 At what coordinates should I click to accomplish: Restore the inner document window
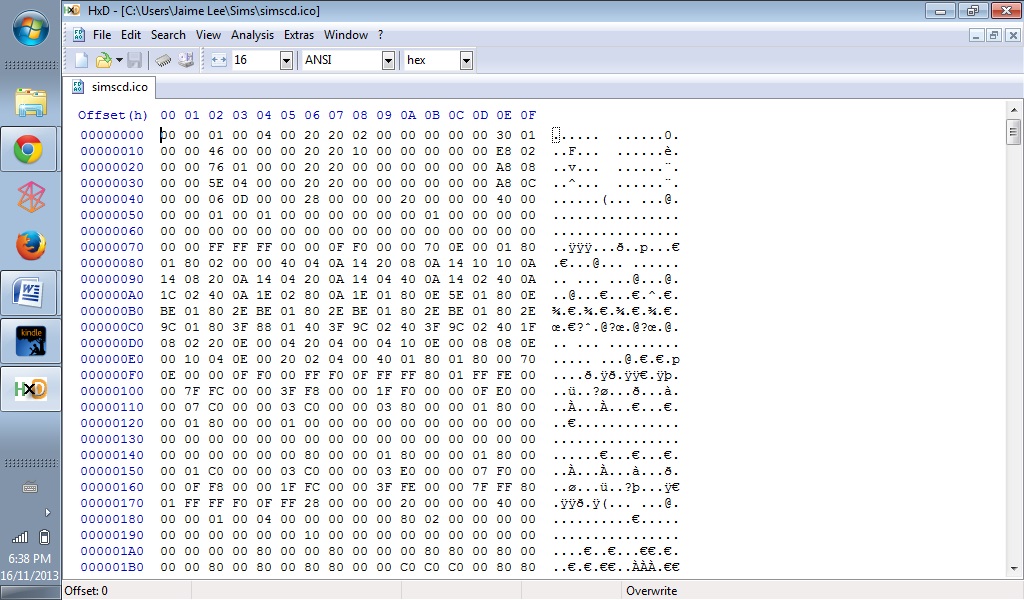[993, 35]
